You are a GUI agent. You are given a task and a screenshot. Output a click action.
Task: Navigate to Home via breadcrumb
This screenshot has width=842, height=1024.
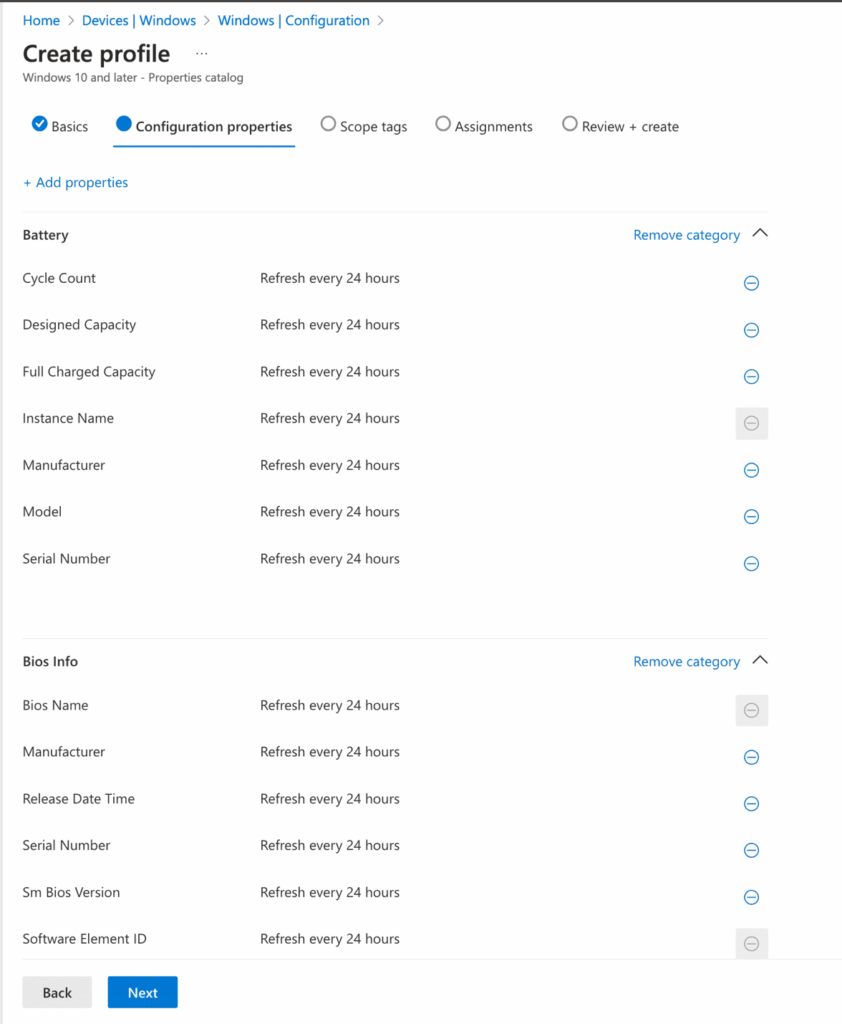click(x=41, y=20)
